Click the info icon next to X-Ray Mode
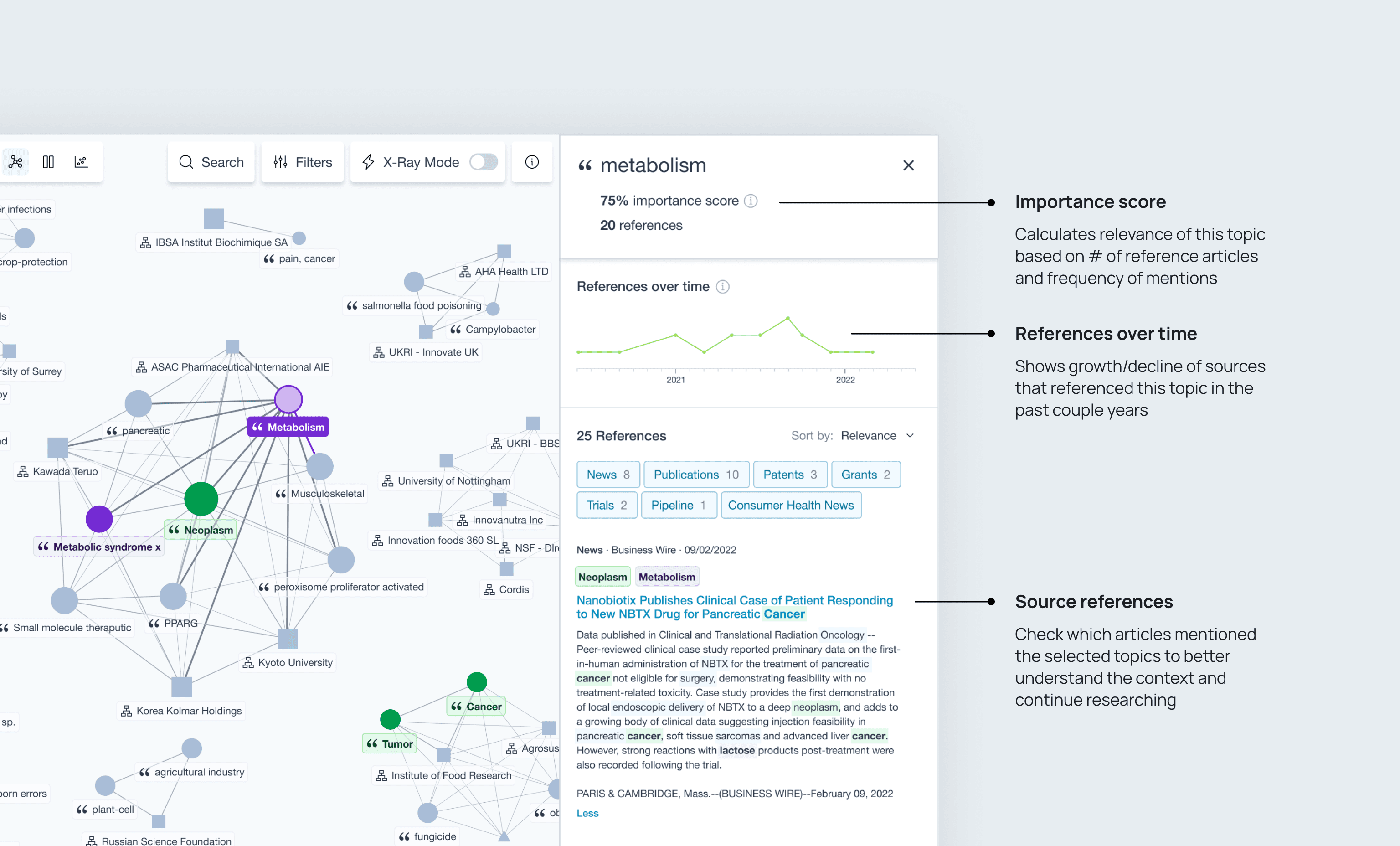 click(531, 162)
